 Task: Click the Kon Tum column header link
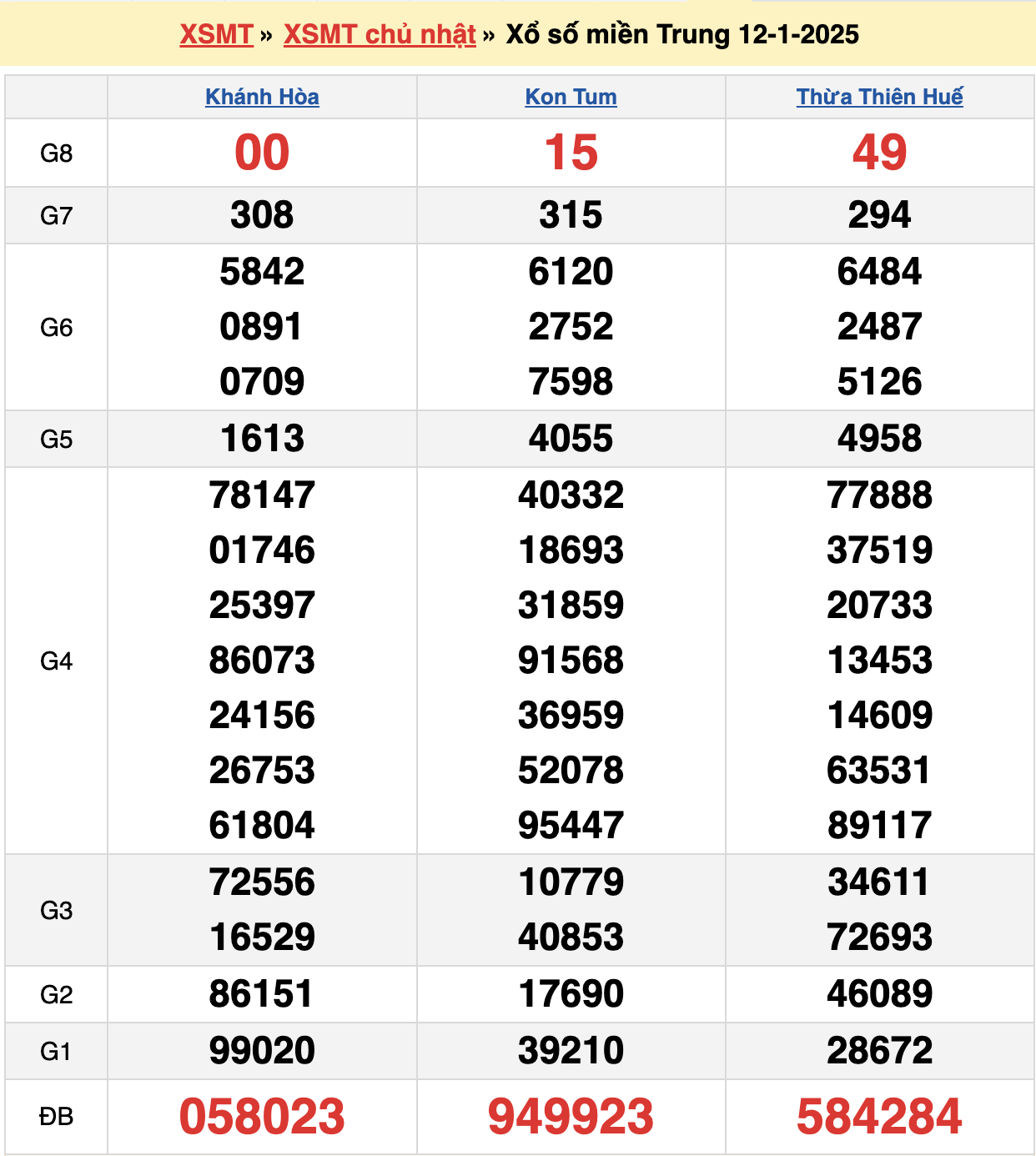pyautogui.click(x=571, y=97)
